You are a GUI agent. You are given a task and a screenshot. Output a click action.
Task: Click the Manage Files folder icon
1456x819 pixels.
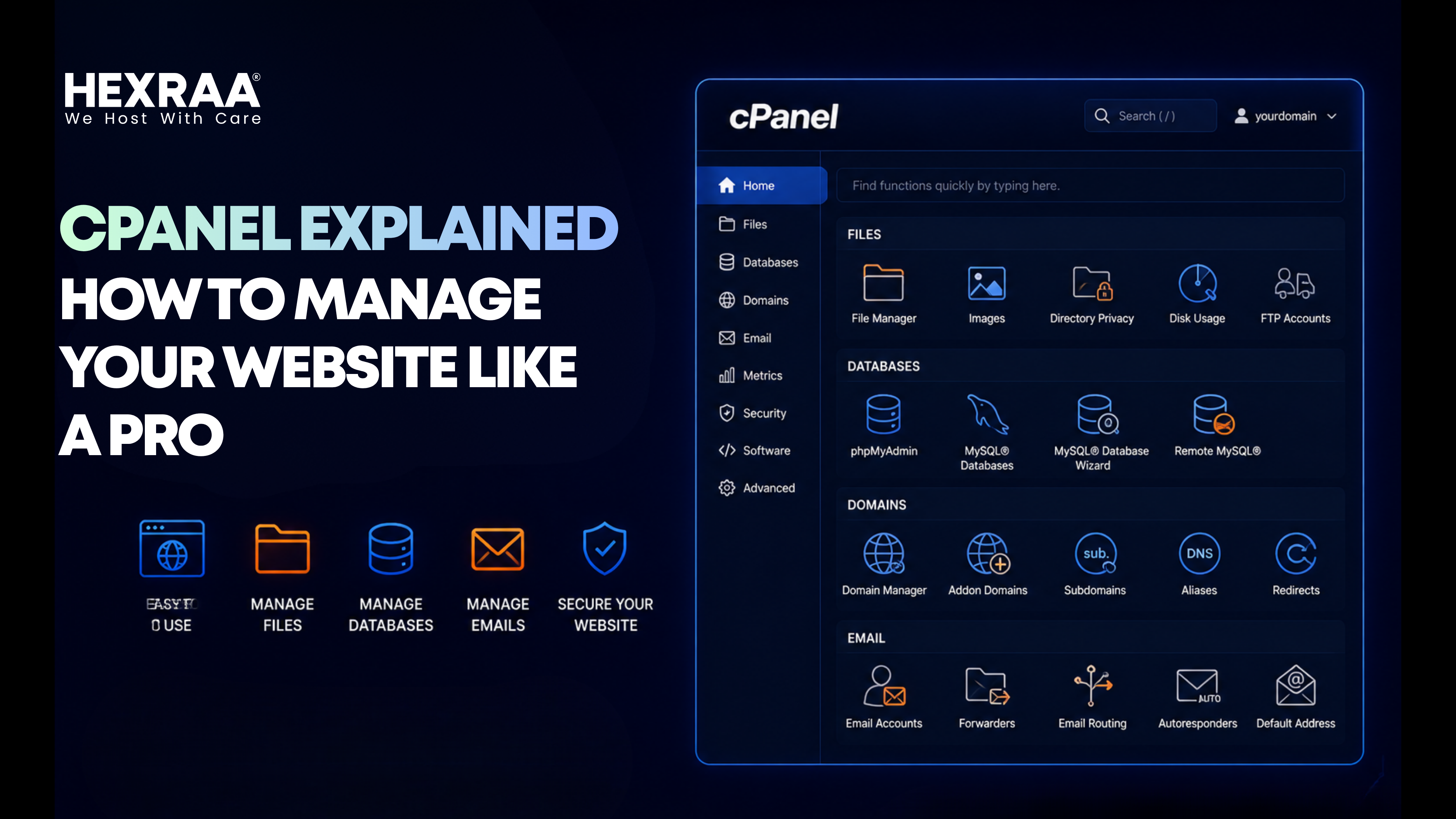coord(282,549)
